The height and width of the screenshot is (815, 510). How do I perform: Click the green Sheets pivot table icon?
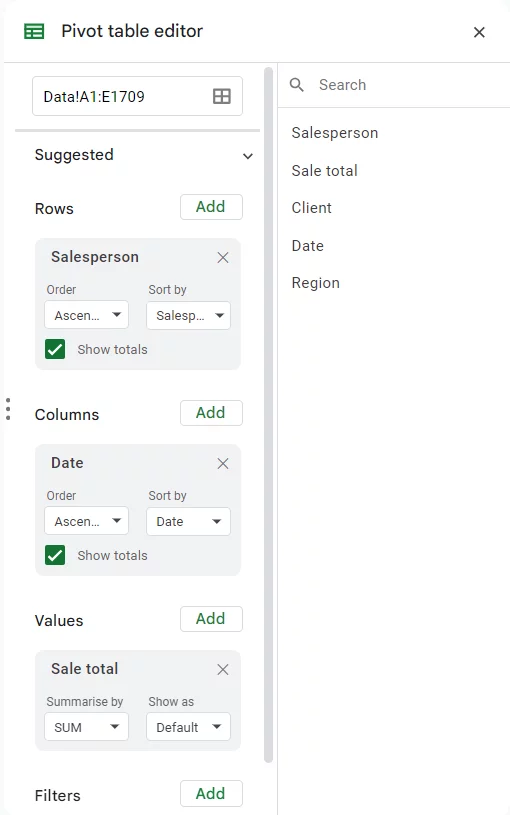tap(34, 32)
